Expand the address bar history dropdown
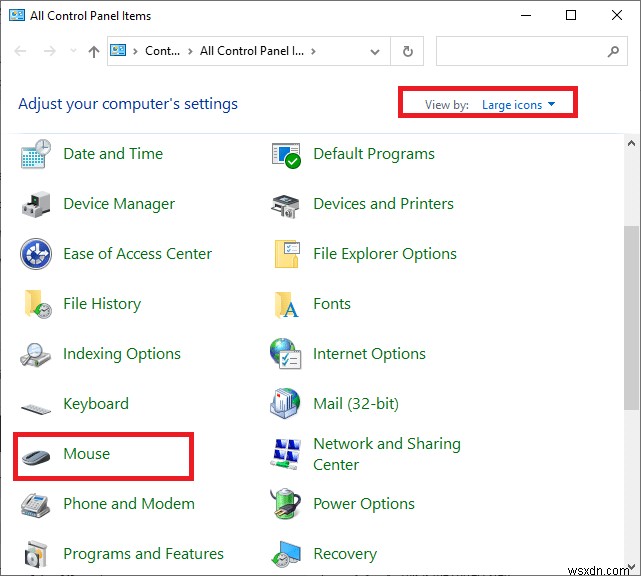 374,52
